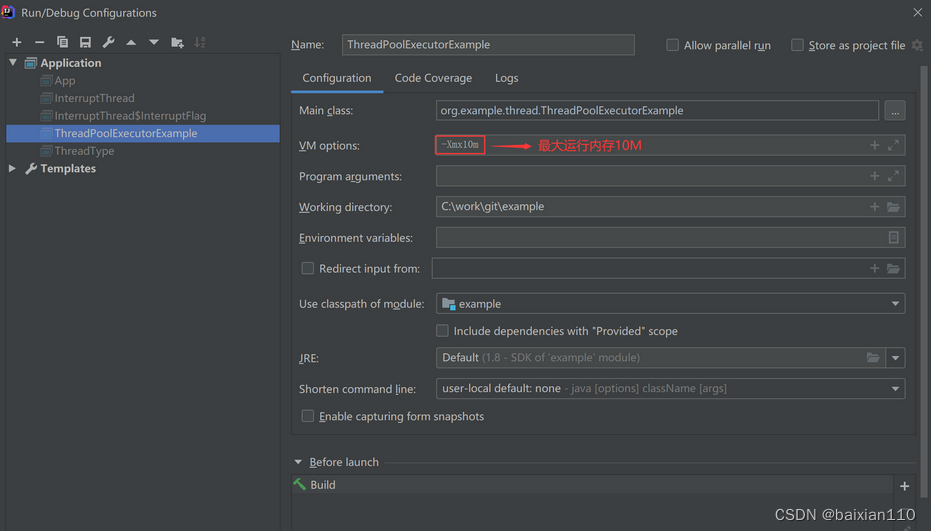
Task: Add a Before launch task with plus
Action: [904, 486]
